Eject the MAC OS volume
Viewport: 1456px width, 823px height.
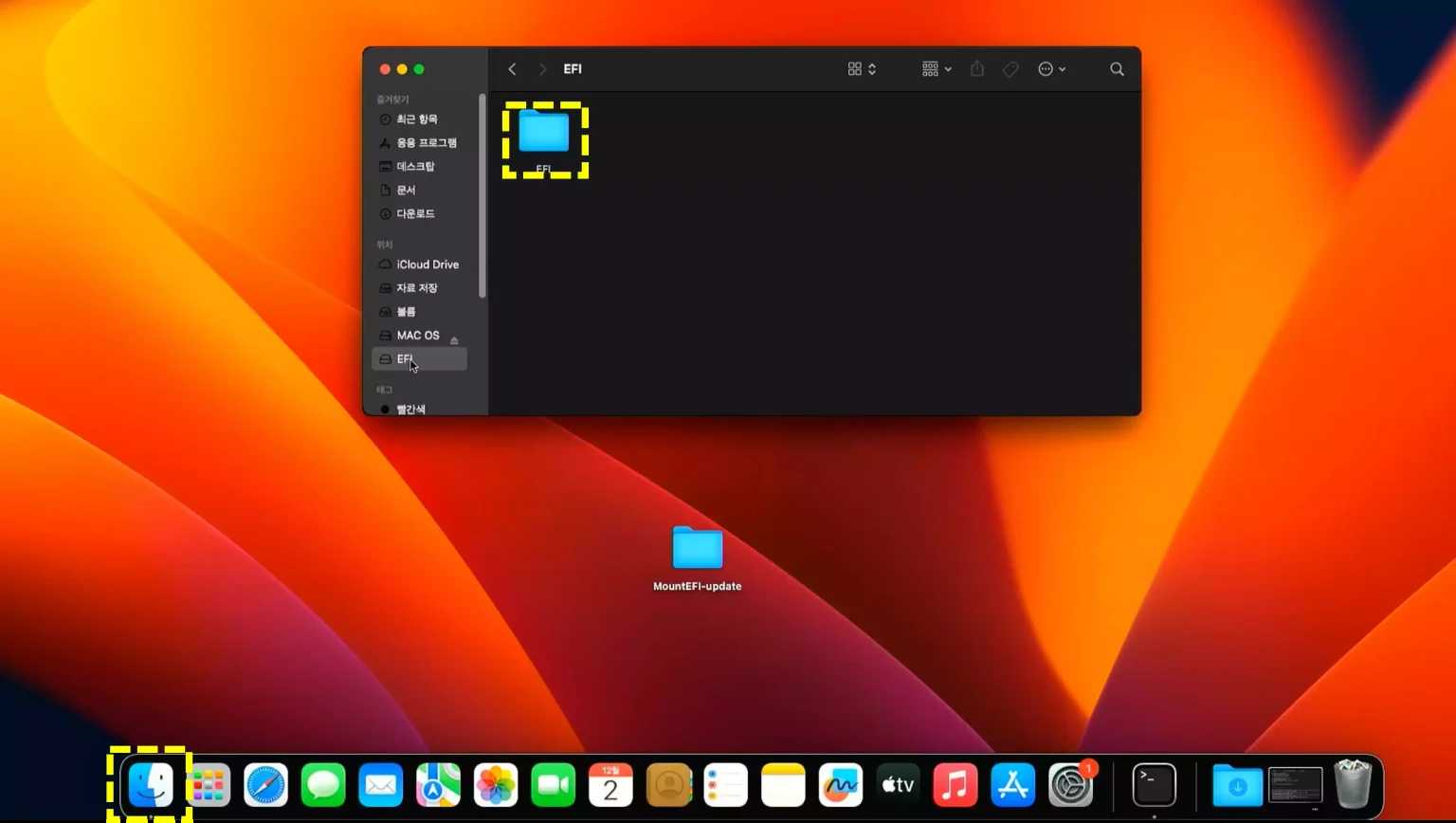(454, 340)
